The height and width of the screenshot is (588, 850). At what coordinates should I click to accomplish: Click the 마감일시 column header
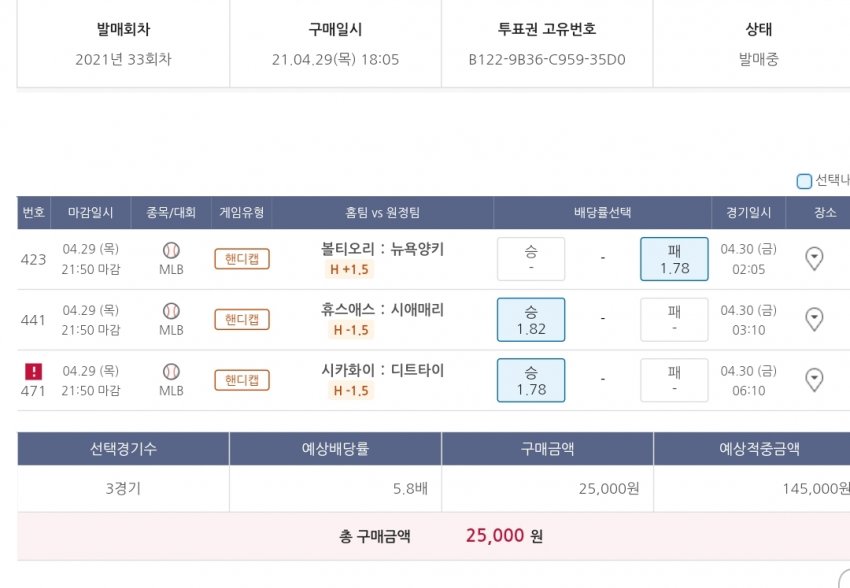coord(91,213)
